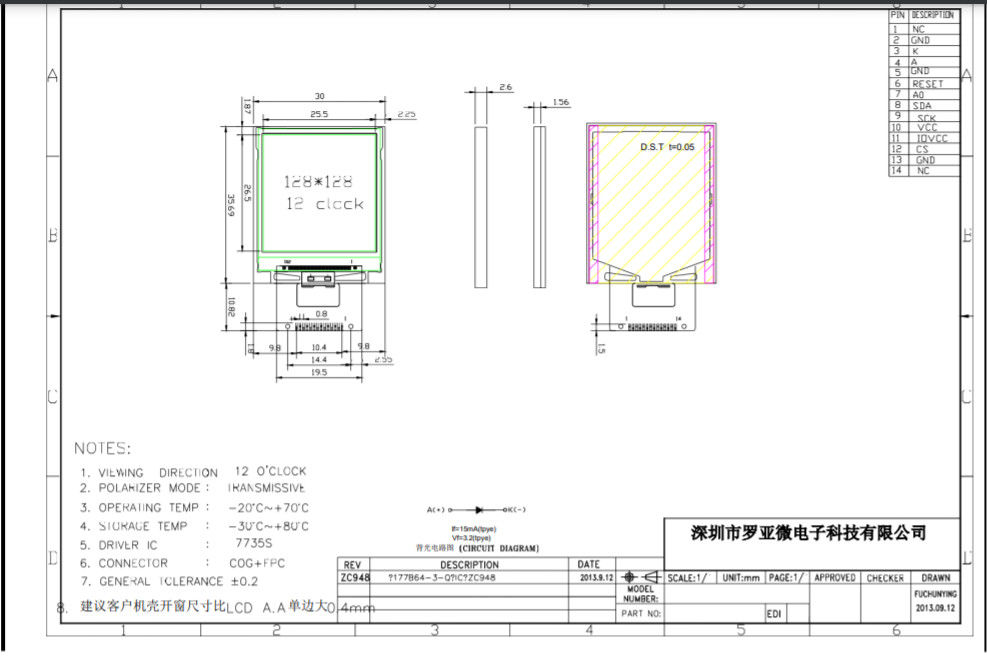Click the projection symbol in the title block
Screen dimensions: 987x660
click(x=637, y=578)
